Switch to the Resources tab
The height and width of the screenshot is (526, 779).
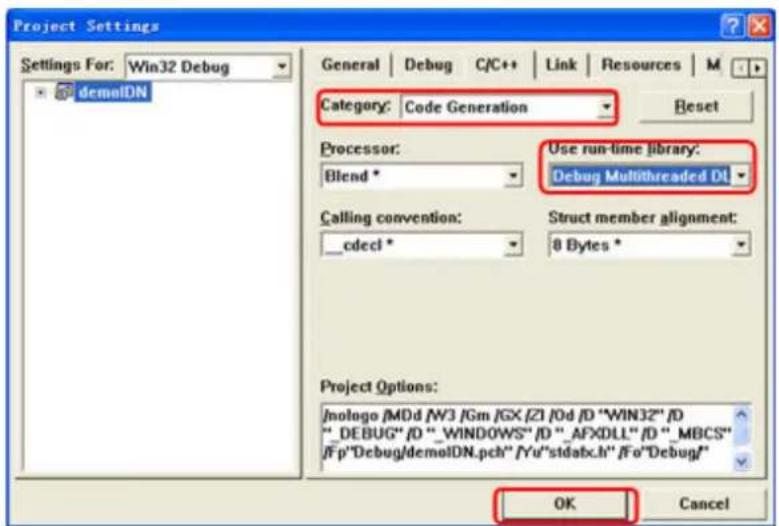click(x=641, y=65)
